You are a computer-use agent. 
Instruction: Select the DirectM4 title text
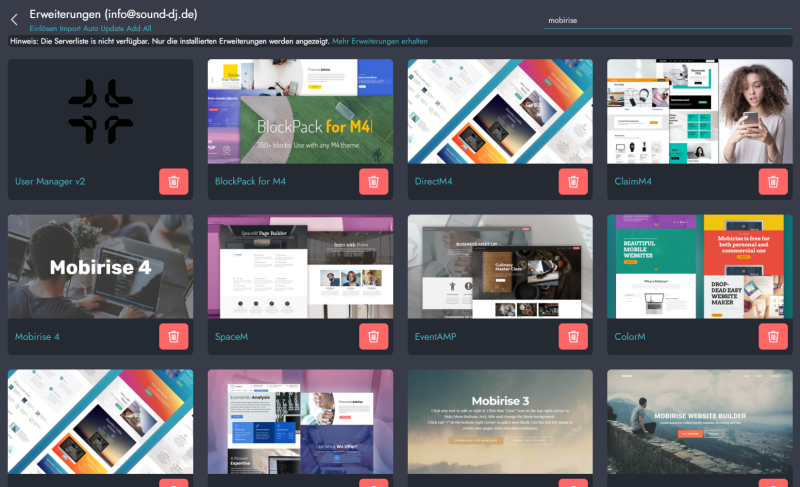point(433,182)
